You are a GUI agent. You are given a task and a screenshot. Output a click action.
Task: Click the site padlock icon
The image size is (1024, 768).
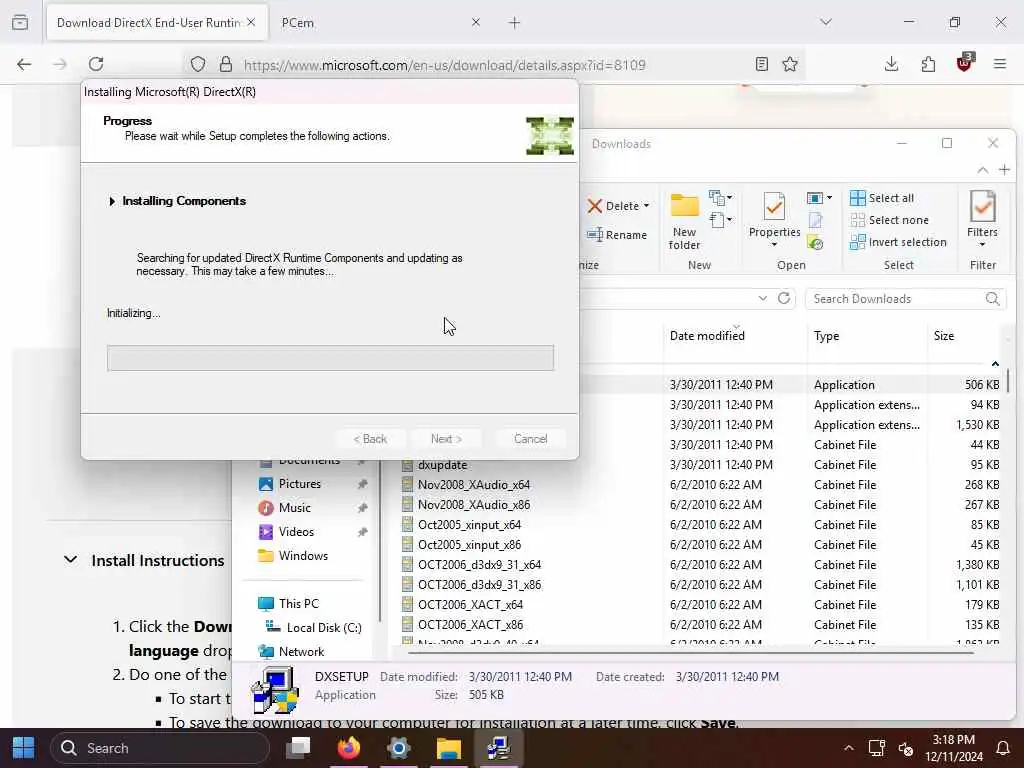(x=226, y=64)
